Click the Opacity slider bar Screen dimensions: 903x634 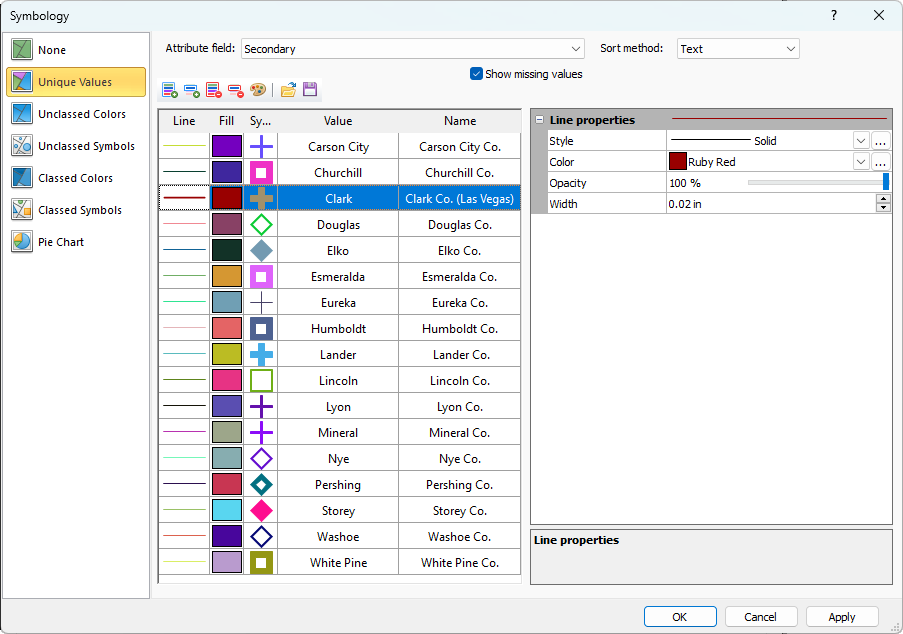coord(815,183)
